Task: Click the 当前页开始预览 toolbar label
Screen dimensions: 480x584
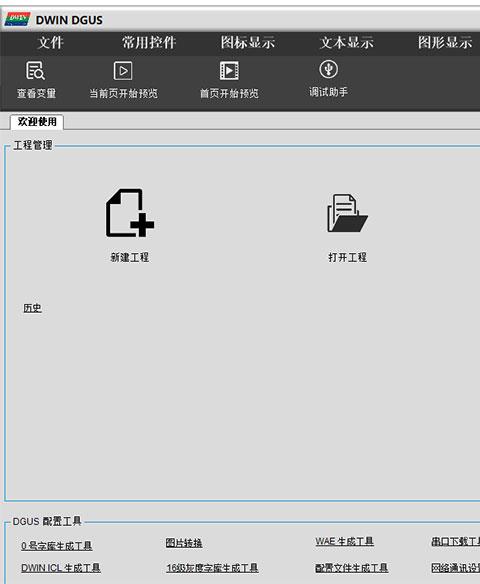Action: pos(123,93)
